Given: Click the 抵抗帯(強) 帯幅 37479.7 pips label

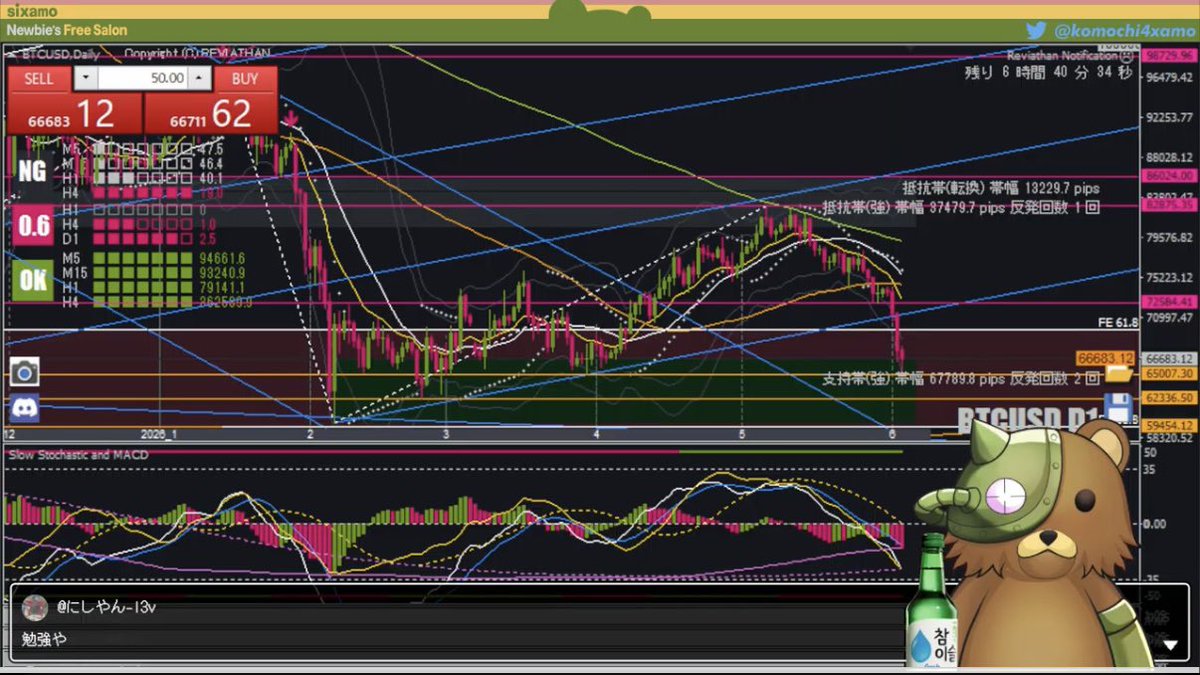Looking at the screenshot, I should [961, 207].
